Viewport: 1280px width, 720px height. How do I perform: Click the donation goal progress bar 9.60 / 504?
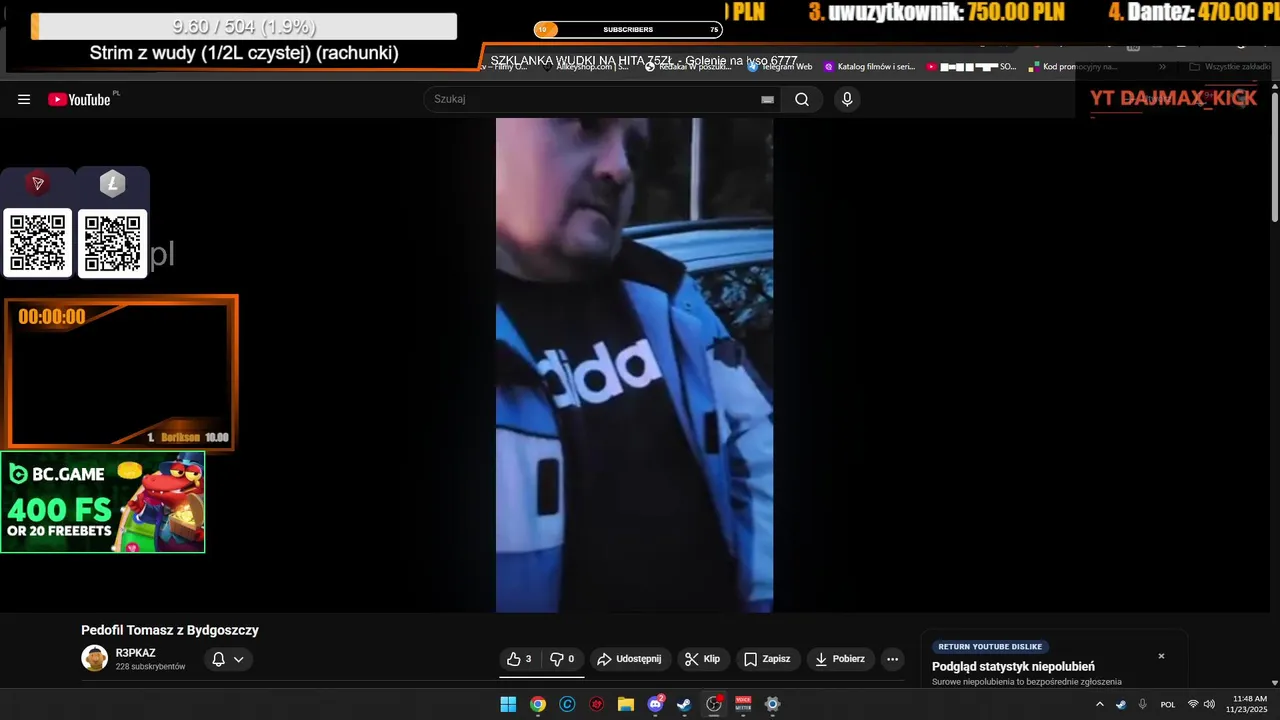(x=244, y=27)
